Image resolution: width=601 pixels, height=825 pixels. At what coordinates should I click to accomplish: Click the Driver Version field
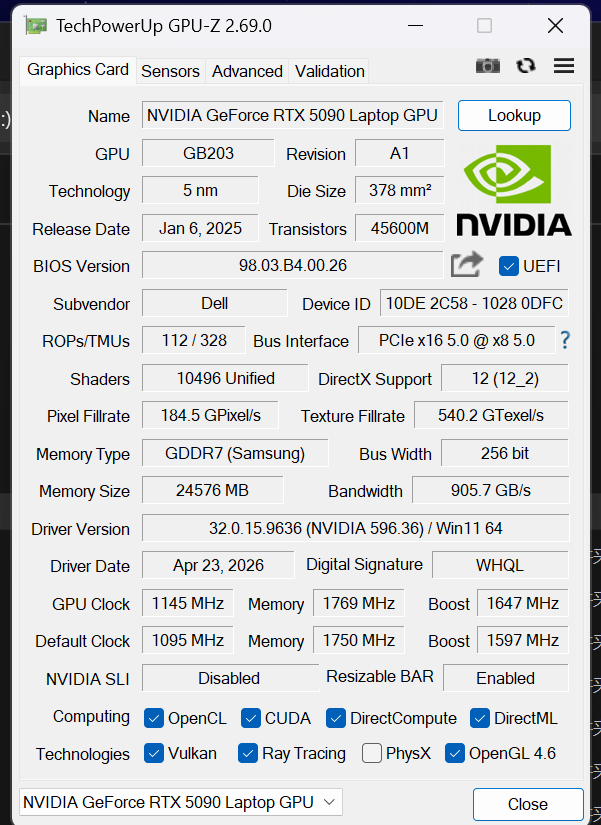pyautogui.click(x=355, y=528)
